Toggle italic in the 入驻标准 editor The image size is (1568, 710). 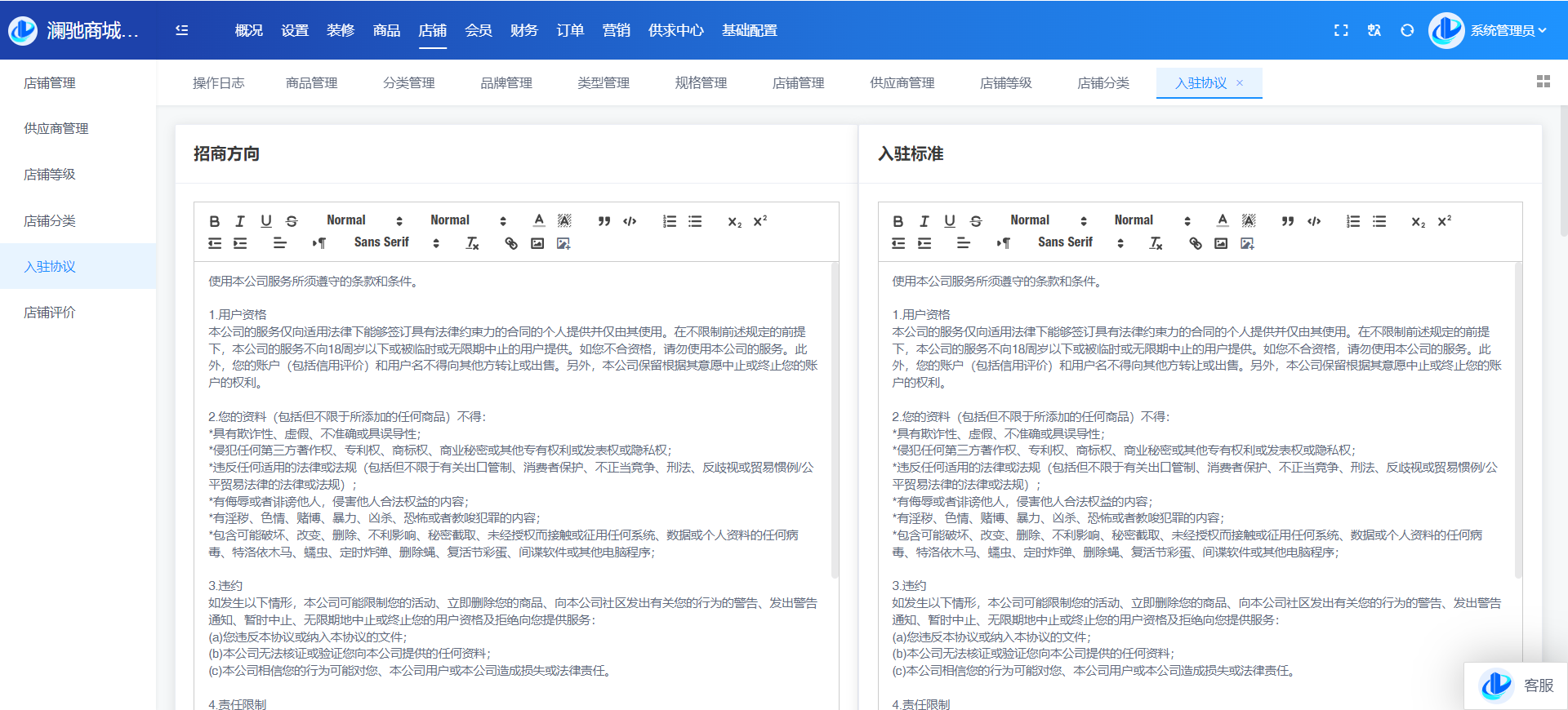[x=924, y=221]
